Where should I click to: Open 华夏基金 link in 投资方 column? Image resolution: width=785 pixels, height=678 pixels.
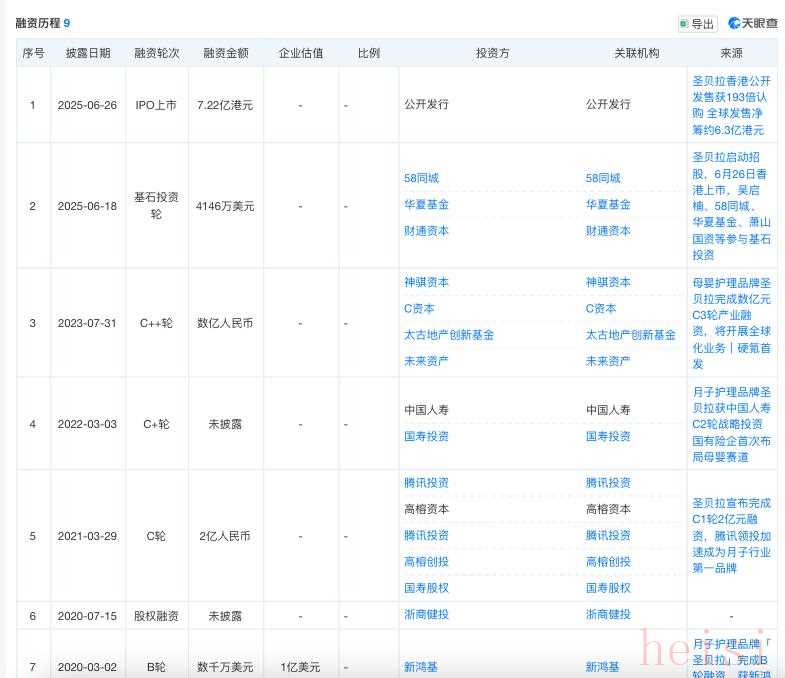pos(427,205)
